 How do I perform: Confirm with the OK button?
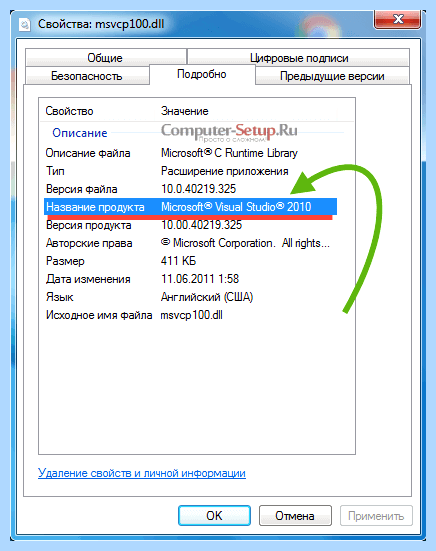pos(214,516)
